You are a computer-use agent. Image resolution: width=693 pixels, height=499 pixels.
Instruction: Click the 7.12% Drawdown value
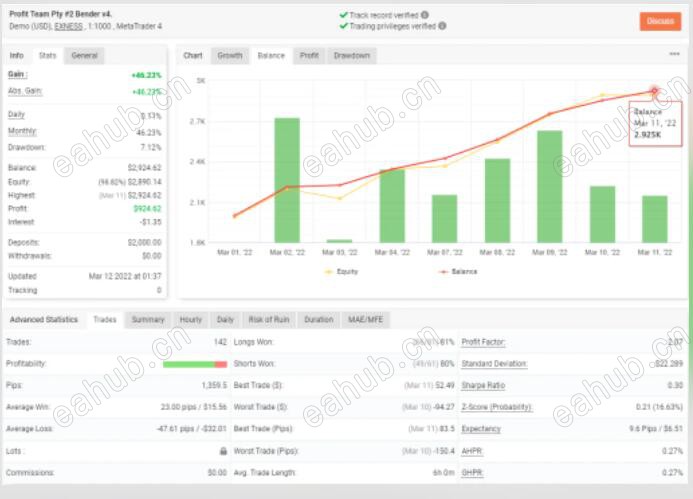coord(151,147)
